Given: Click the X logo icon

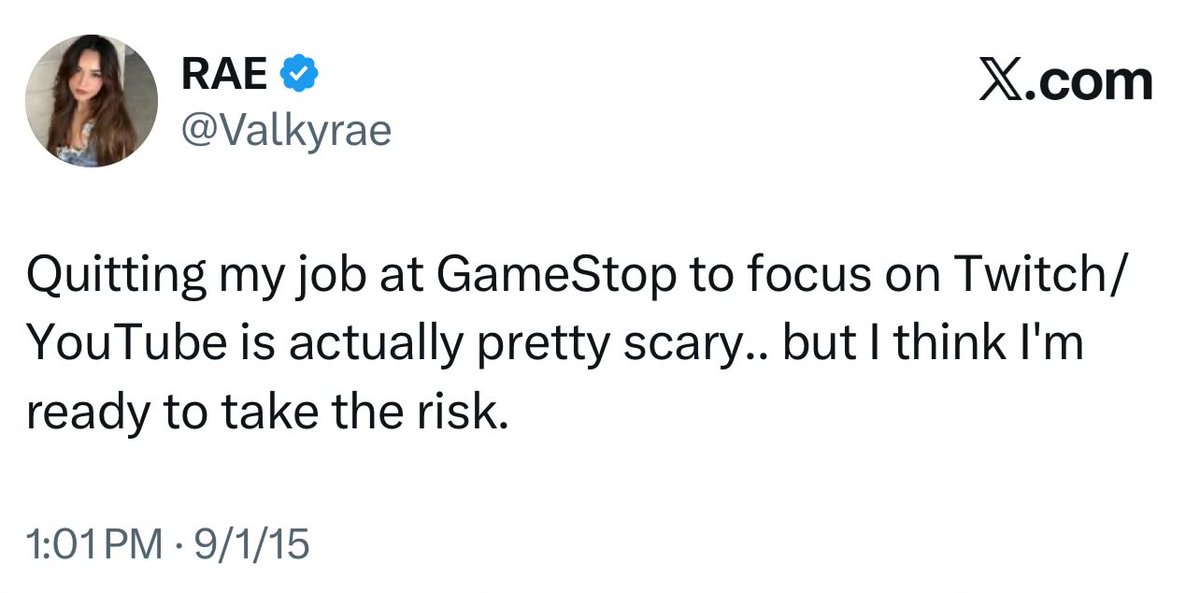Looking at the screenshot, I should coord(1000,82).
